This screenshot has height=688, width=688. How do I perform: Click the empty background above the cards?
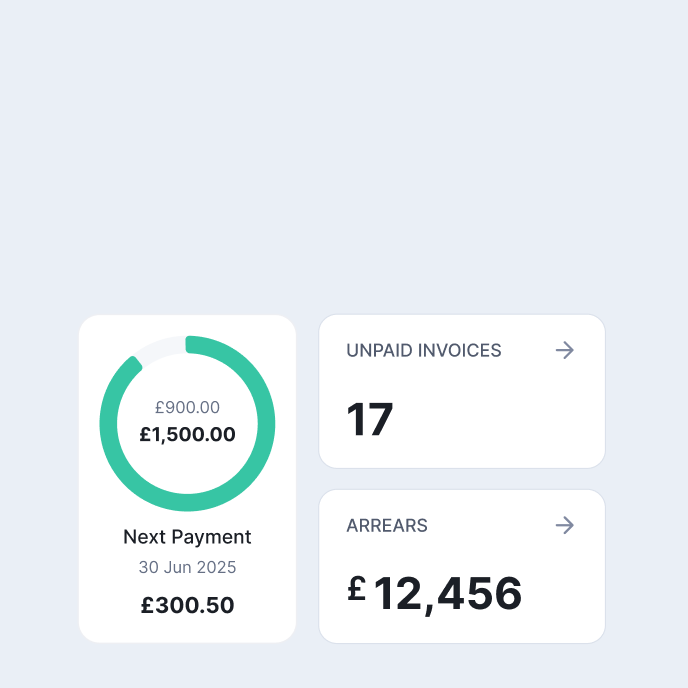point(344,150)
